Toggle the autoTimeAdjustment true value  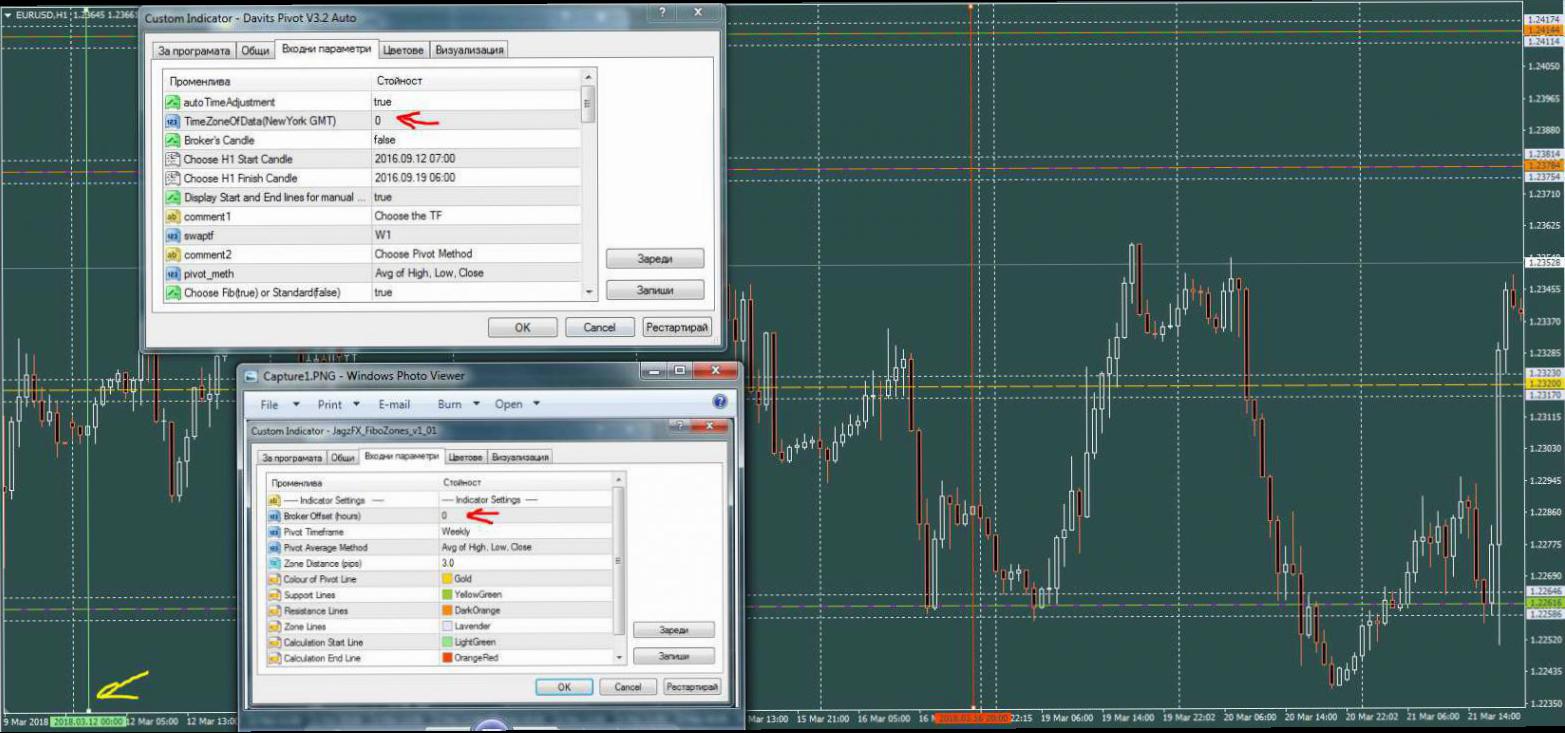point(383,102)
